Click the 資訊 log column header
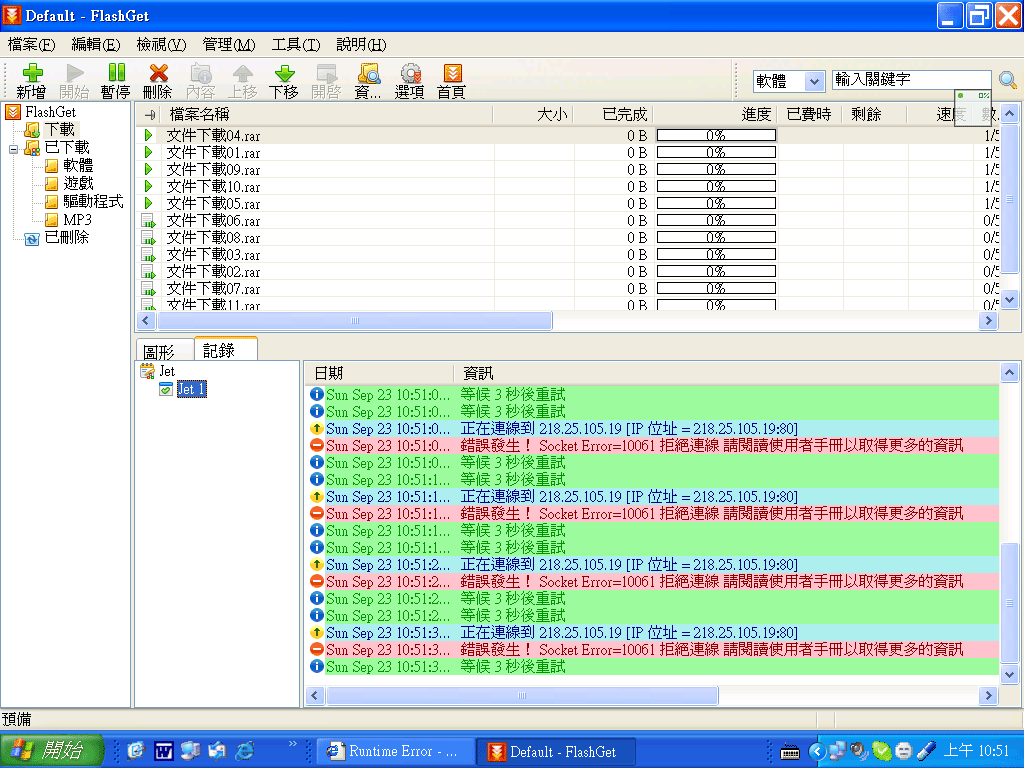Screen dimensions: 1024x768 click(726, 373)
